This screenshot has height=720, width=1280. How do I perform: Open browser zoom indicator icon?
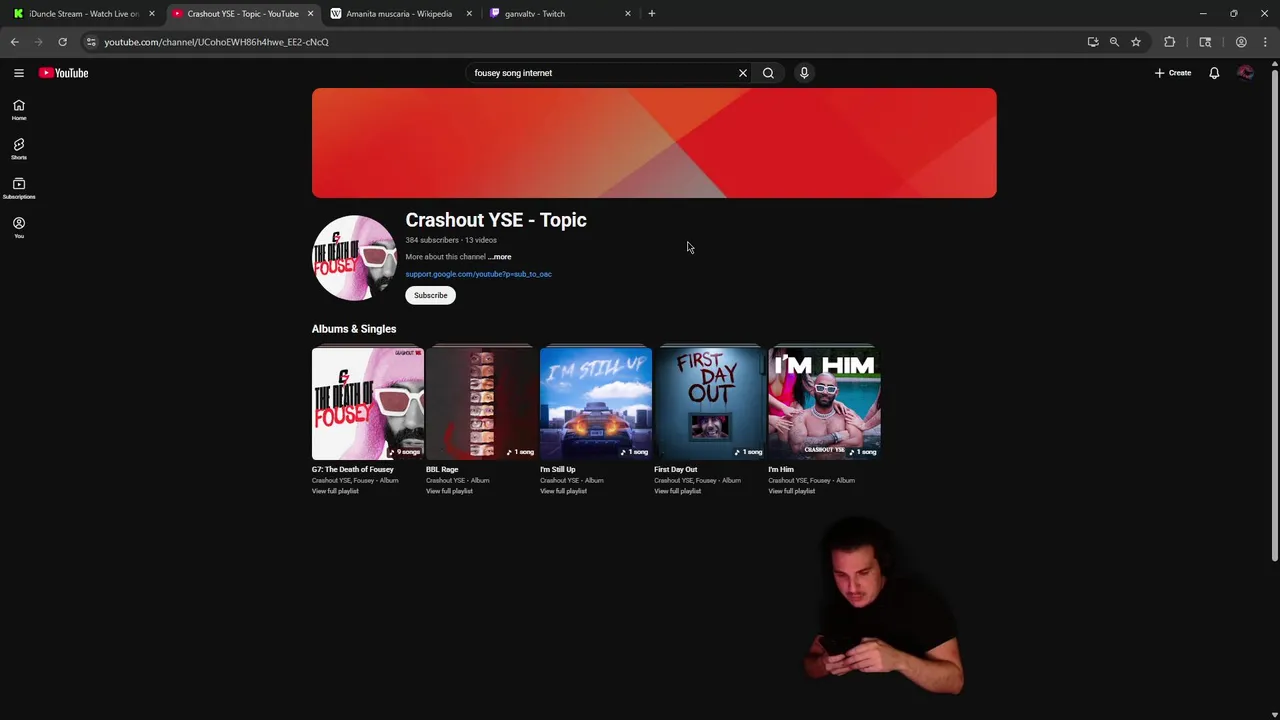tap(1114, 42)
